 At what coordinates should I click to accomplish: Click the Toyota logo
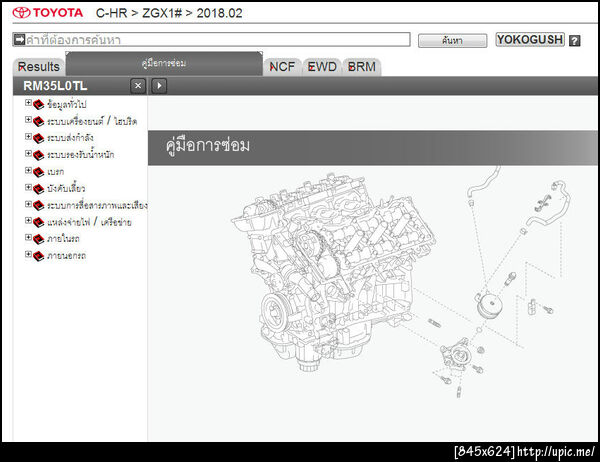[48, 13]
